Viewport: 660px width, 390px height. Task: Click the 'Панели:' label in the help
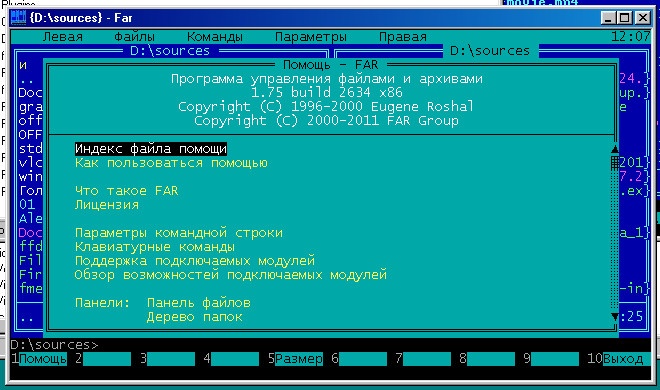[102, 303]
